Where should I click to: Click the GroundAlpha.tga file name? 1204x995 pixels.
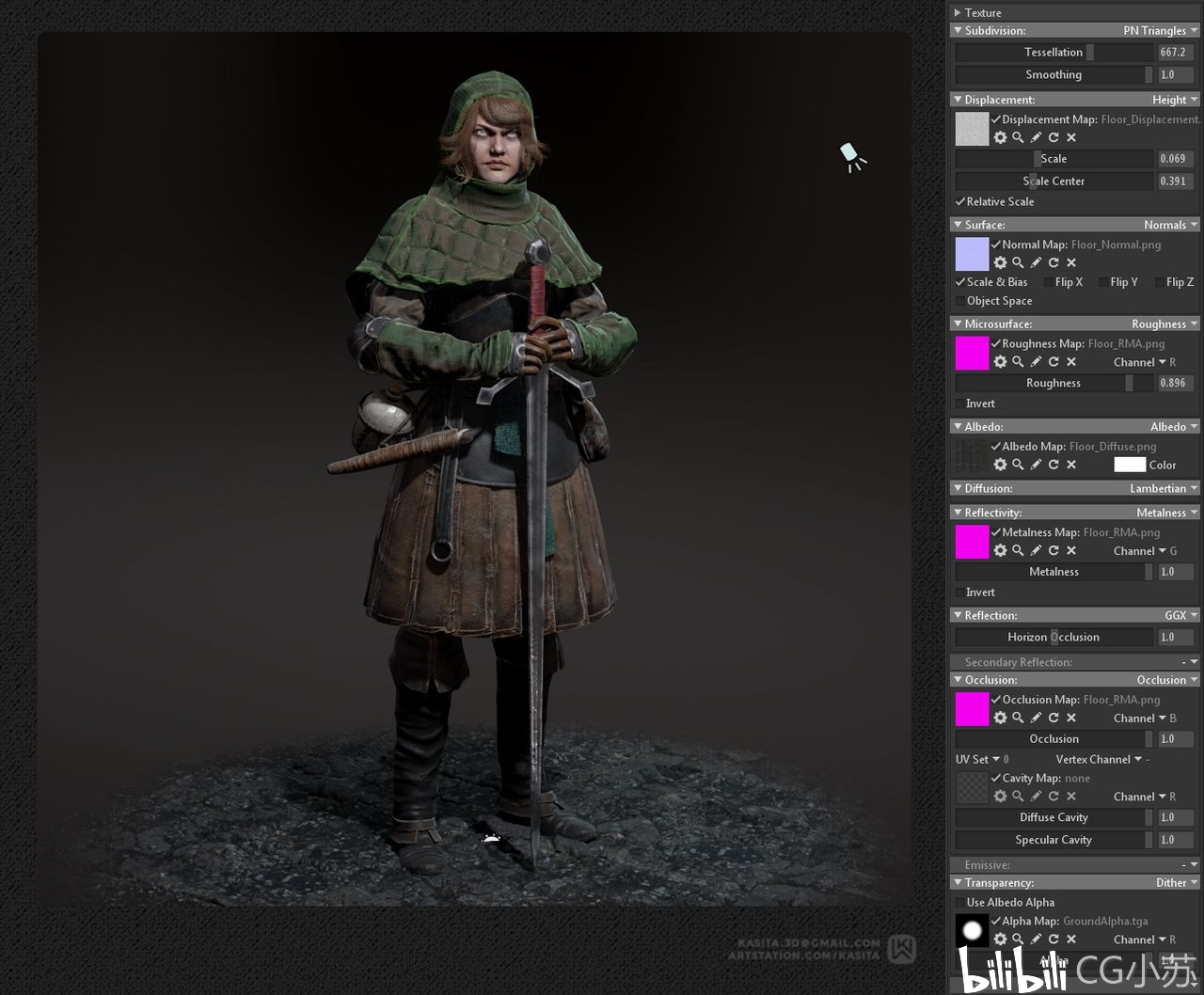pos(1105,922)
